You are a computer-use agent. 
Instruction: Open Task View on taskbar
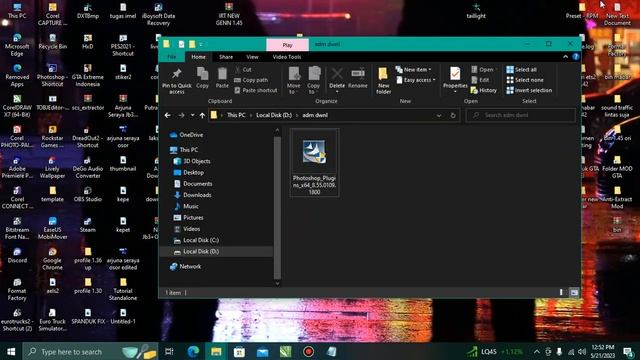tap(169, 351)
